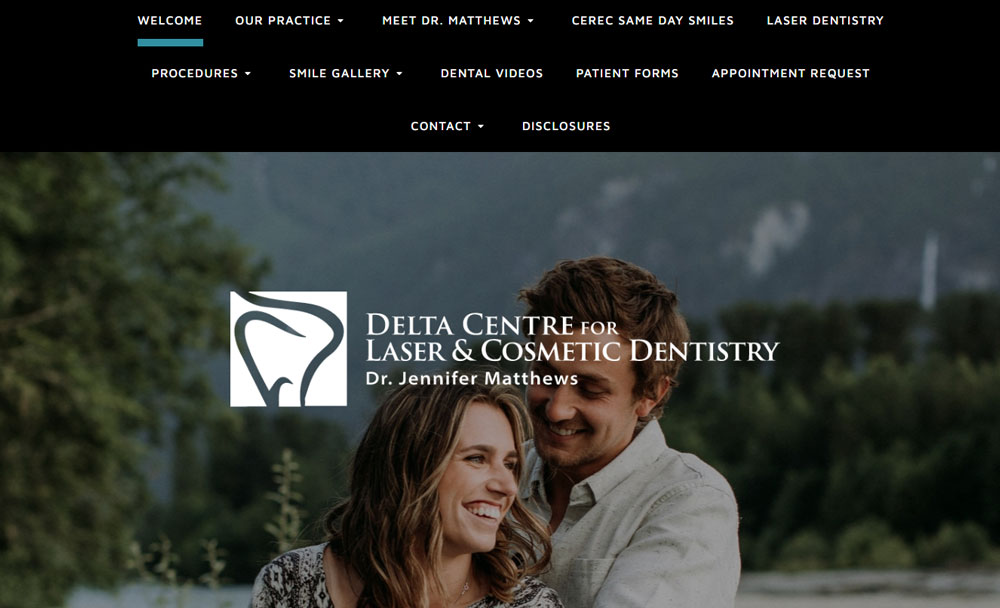Select the Smile Gallery menu label
This screenshot has width=1000, height=608.
click(x=339, y=73)
